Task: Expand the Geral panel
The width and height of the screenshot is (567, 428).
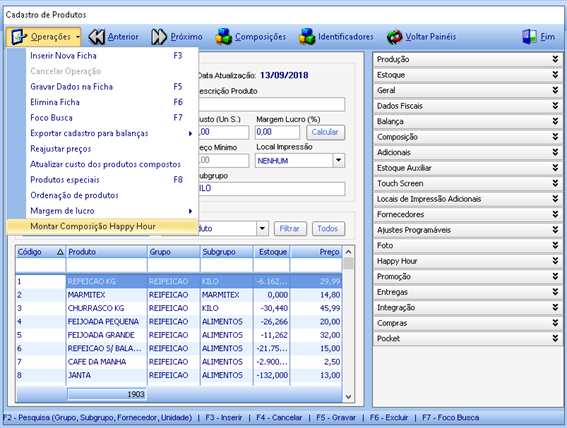Action: [x=467, y=91]
